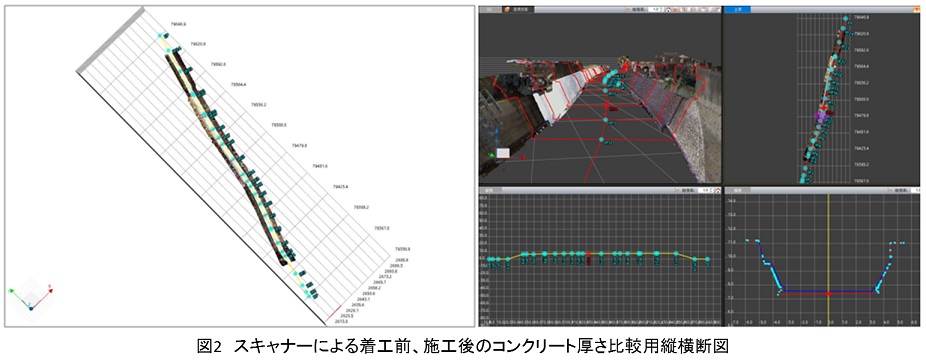This screenshot has height=361, width=926.
Task: Click the icon right after the 3D home icon
Action: [675, 9]
